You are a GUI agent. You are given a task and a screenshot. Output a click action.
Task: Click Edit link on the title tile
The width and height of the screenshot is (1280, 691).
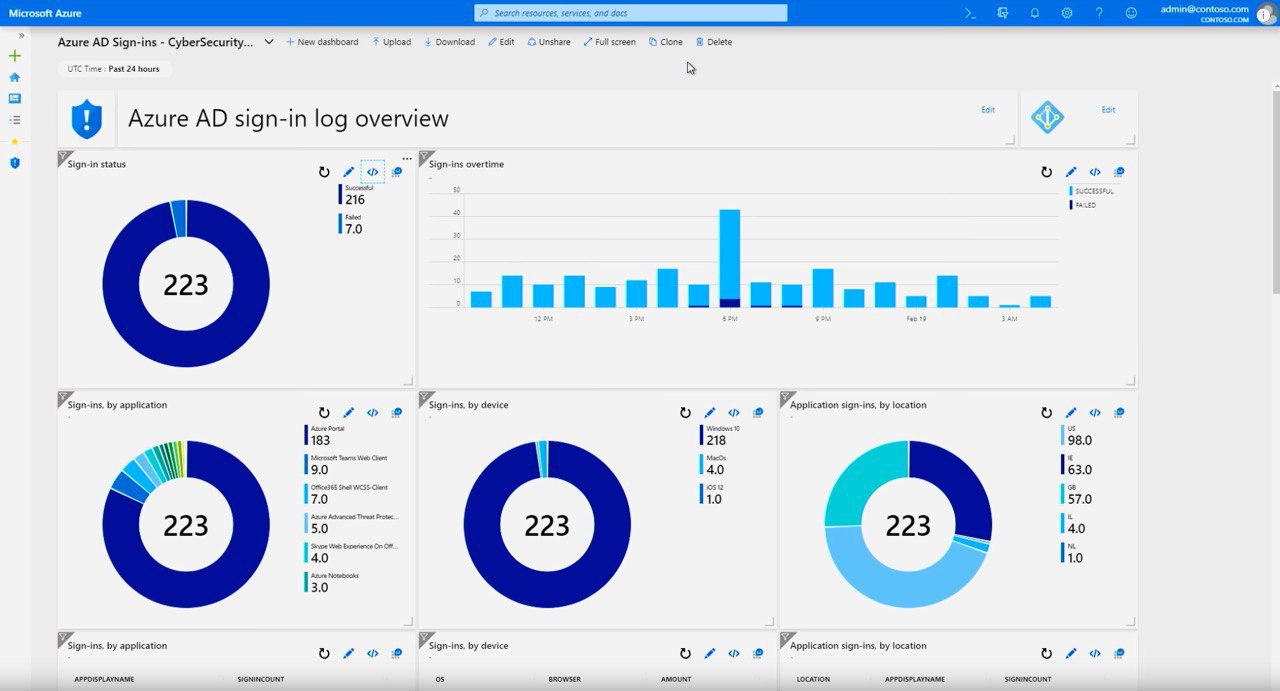988,110
